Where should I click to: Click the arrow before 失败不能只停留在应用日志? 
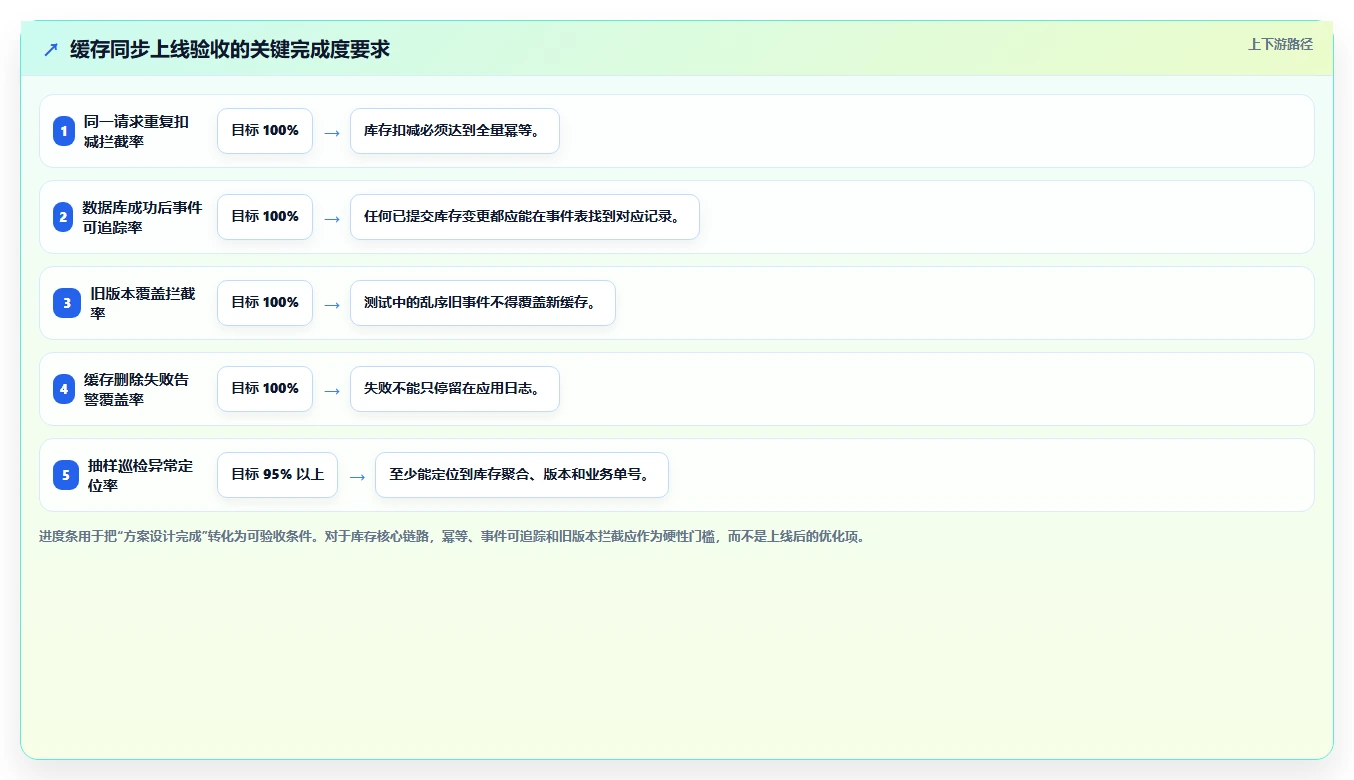click(332, 390)
